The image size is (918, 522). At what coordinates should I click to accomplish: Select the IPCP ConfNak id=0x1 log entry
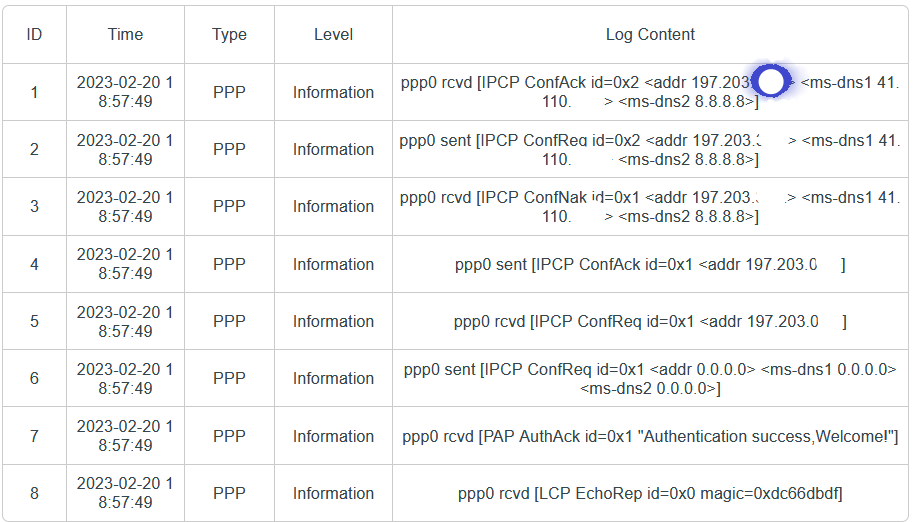(x=650, y=207)
